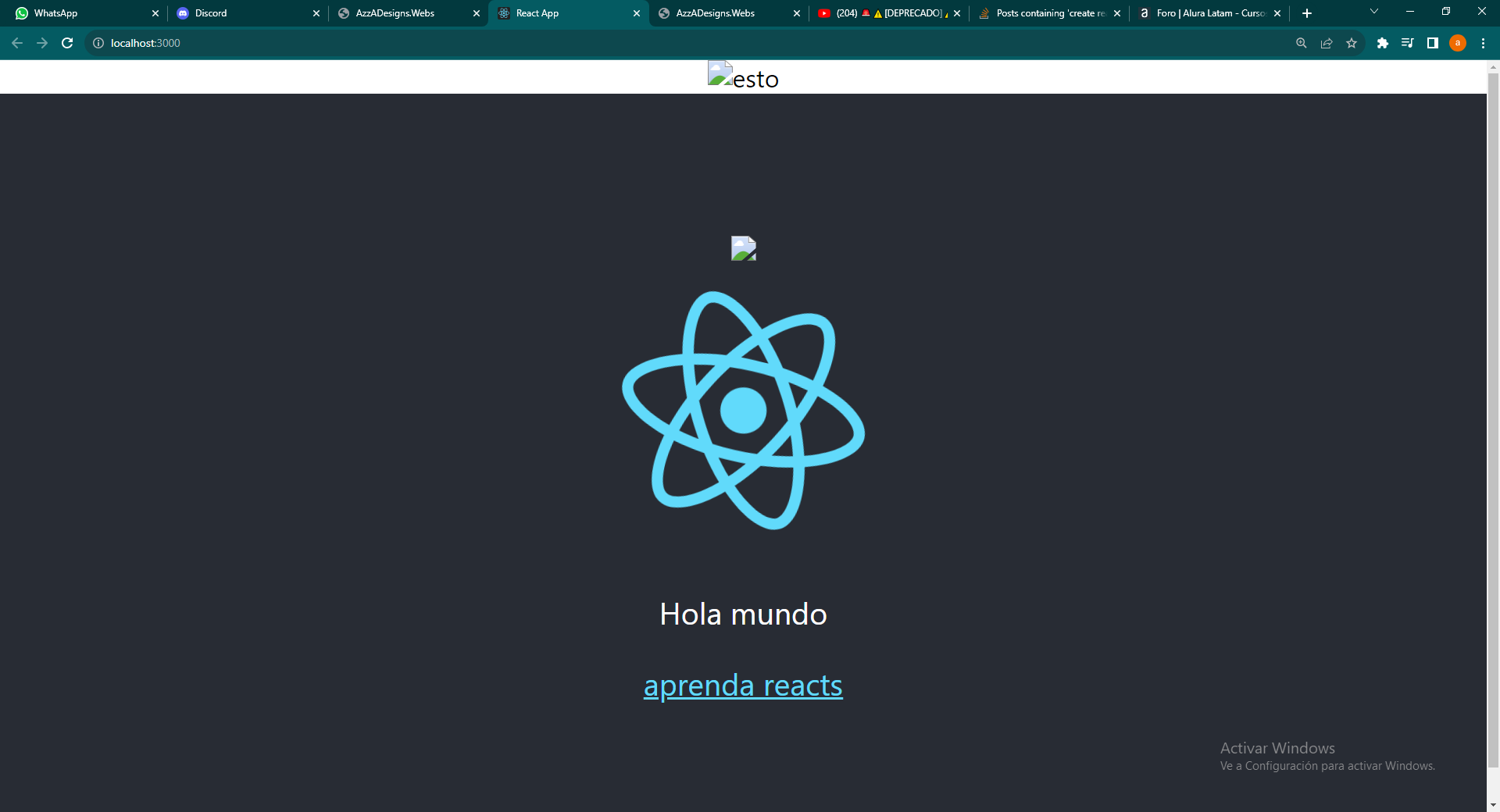Toggle the browser side panel
The width and height of the screenshot is (1500, 812).
pyautogui.click(x=1433, y=43)
